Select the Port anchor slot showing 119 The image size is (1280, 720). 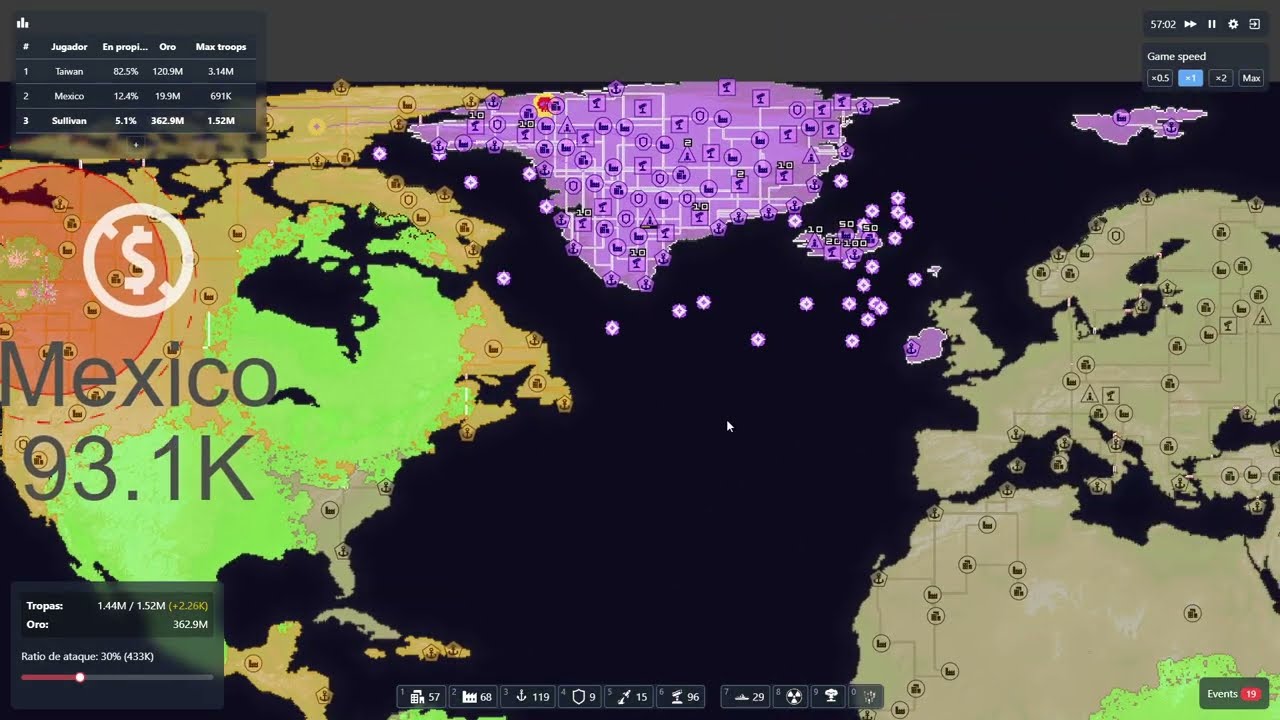527,696
